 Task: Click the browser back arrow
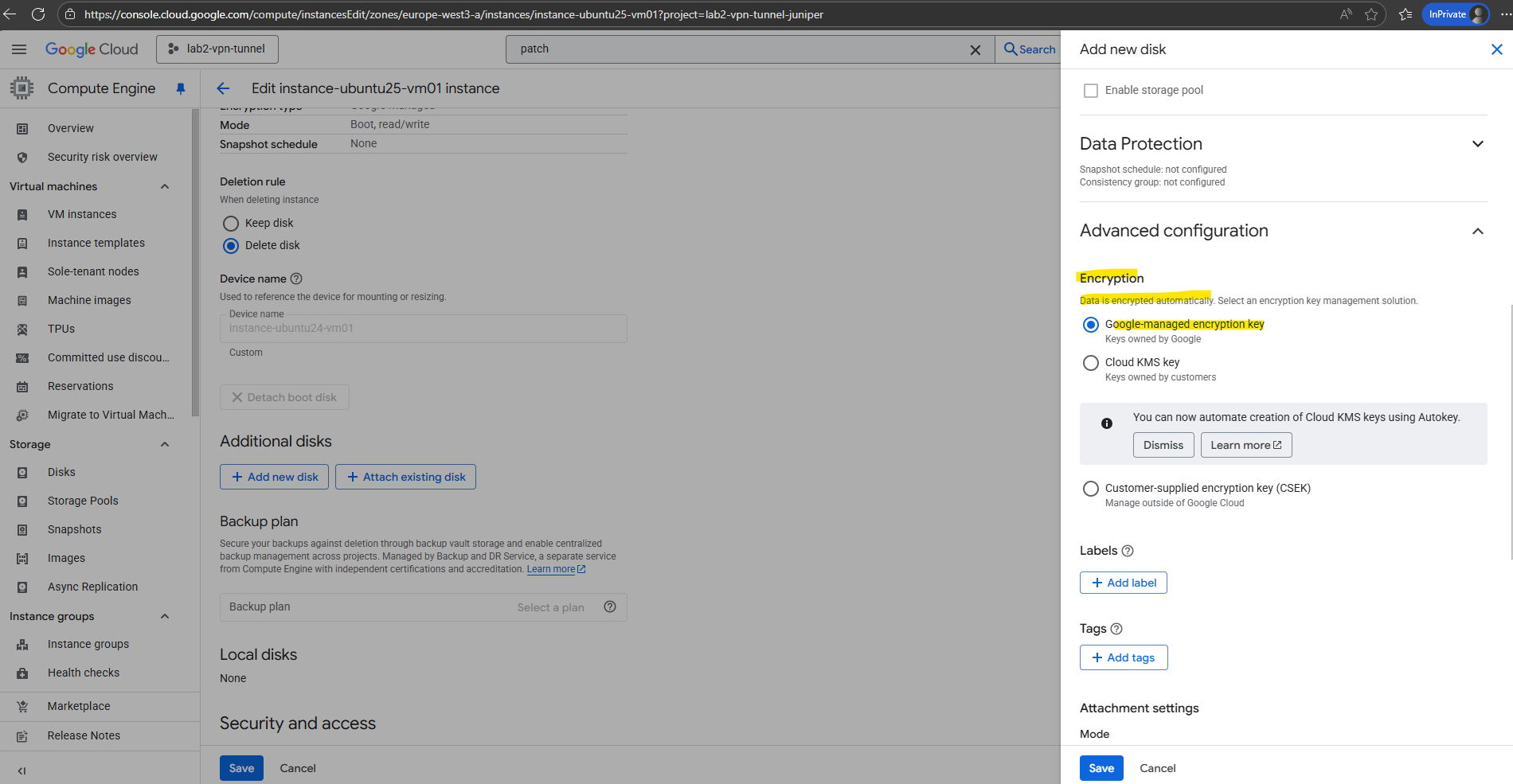(x=10, y=14)
